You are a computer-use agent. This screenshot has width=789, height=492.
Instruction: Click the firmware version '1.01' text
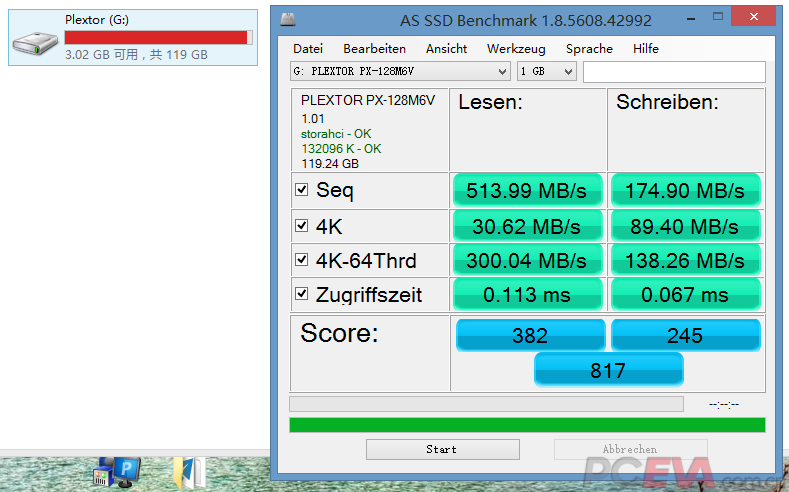click(312, 119)
